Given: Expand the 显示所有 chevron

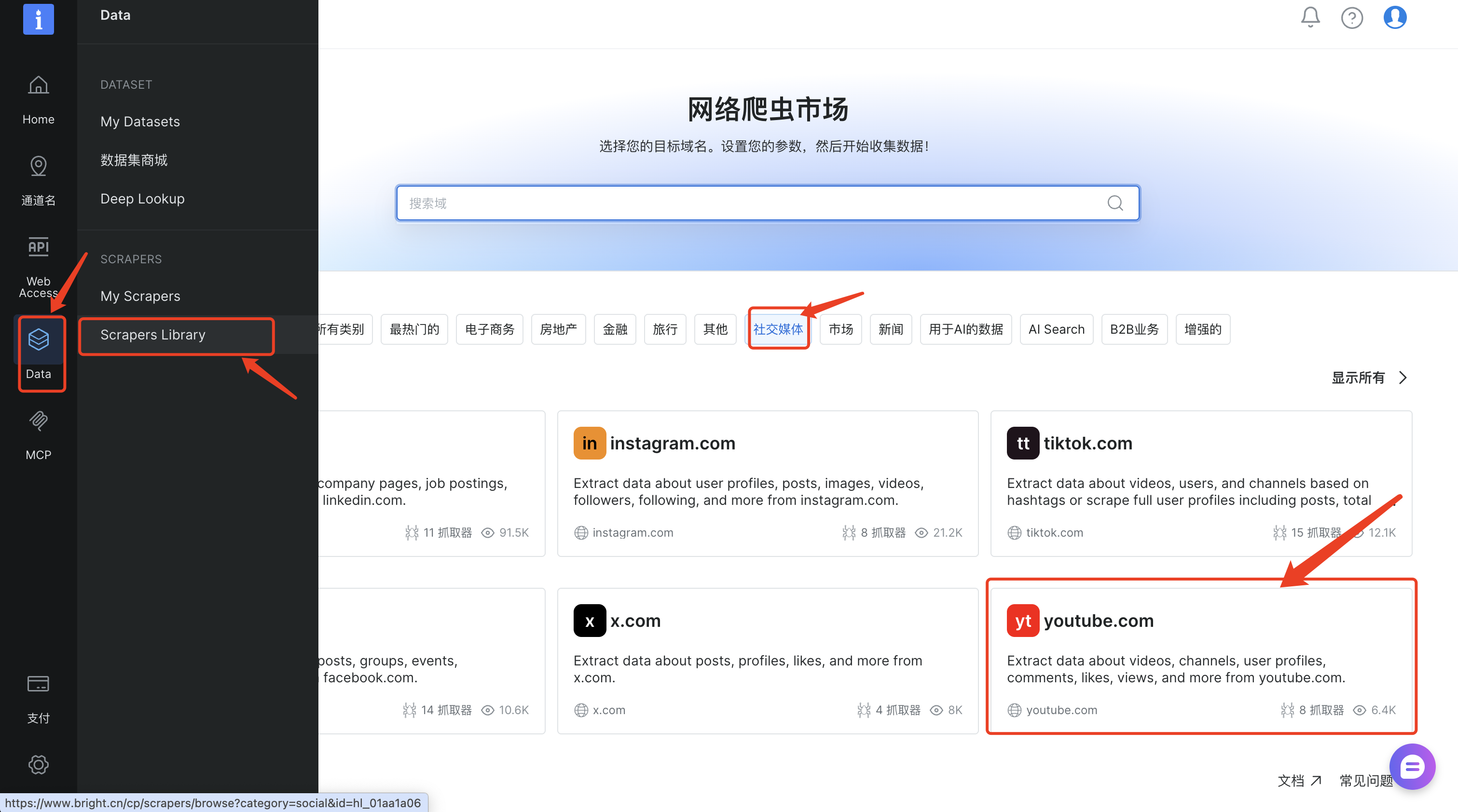Looking at the screenshot, I should pos(1403,378).
